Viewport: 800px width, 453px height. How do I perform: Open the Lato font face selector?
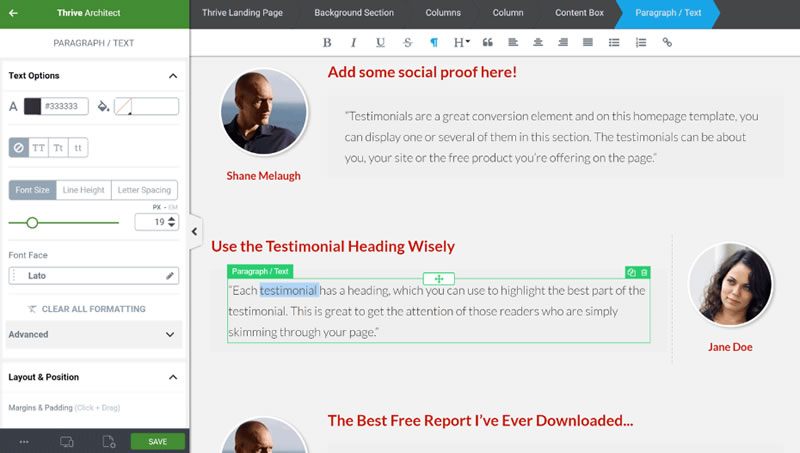(x=94, y=275)
